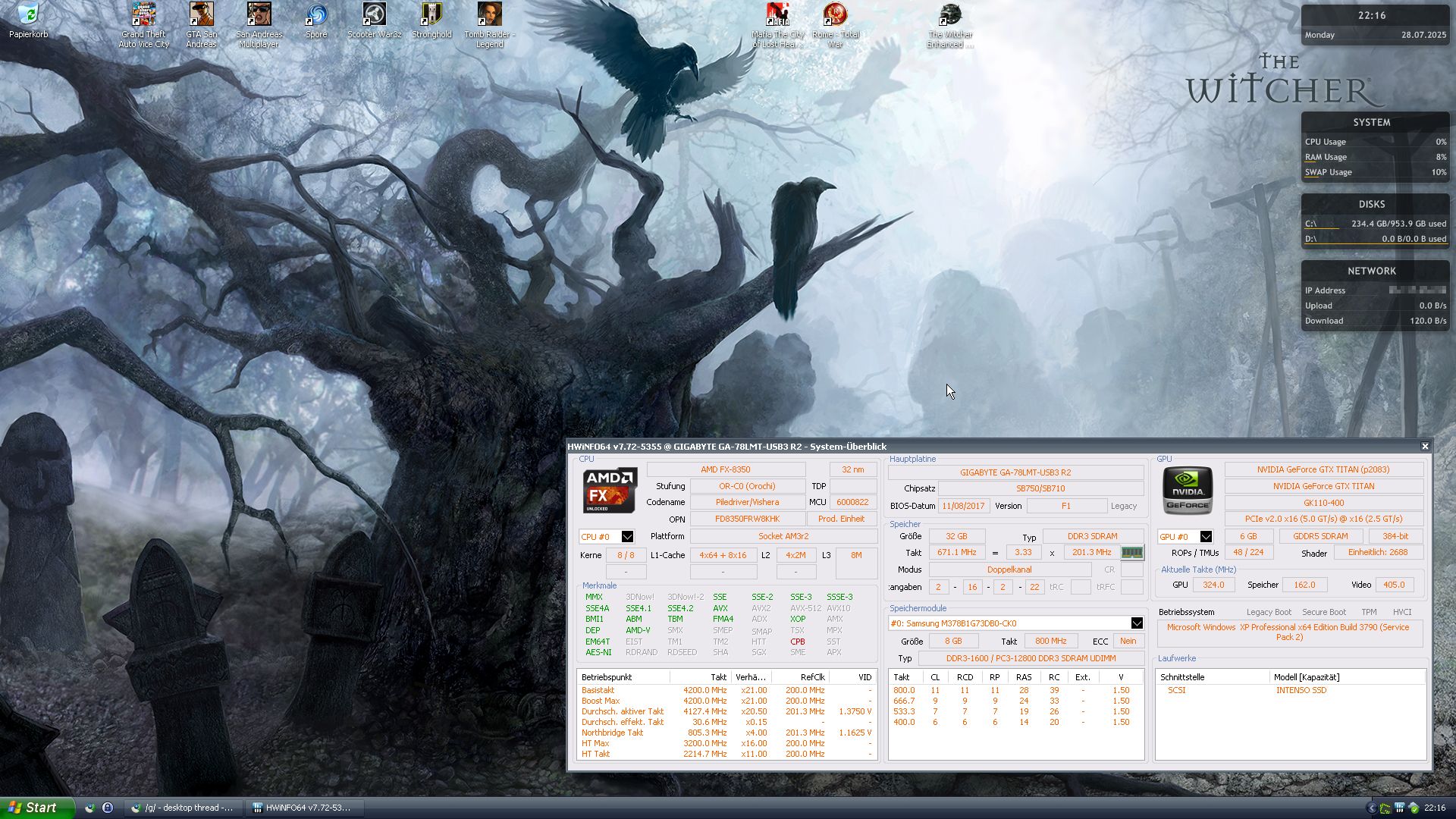This screenshot has height=819, width=1456.
Task: Click the RAM Usage meter in System widget
Action: point(1375,157)
